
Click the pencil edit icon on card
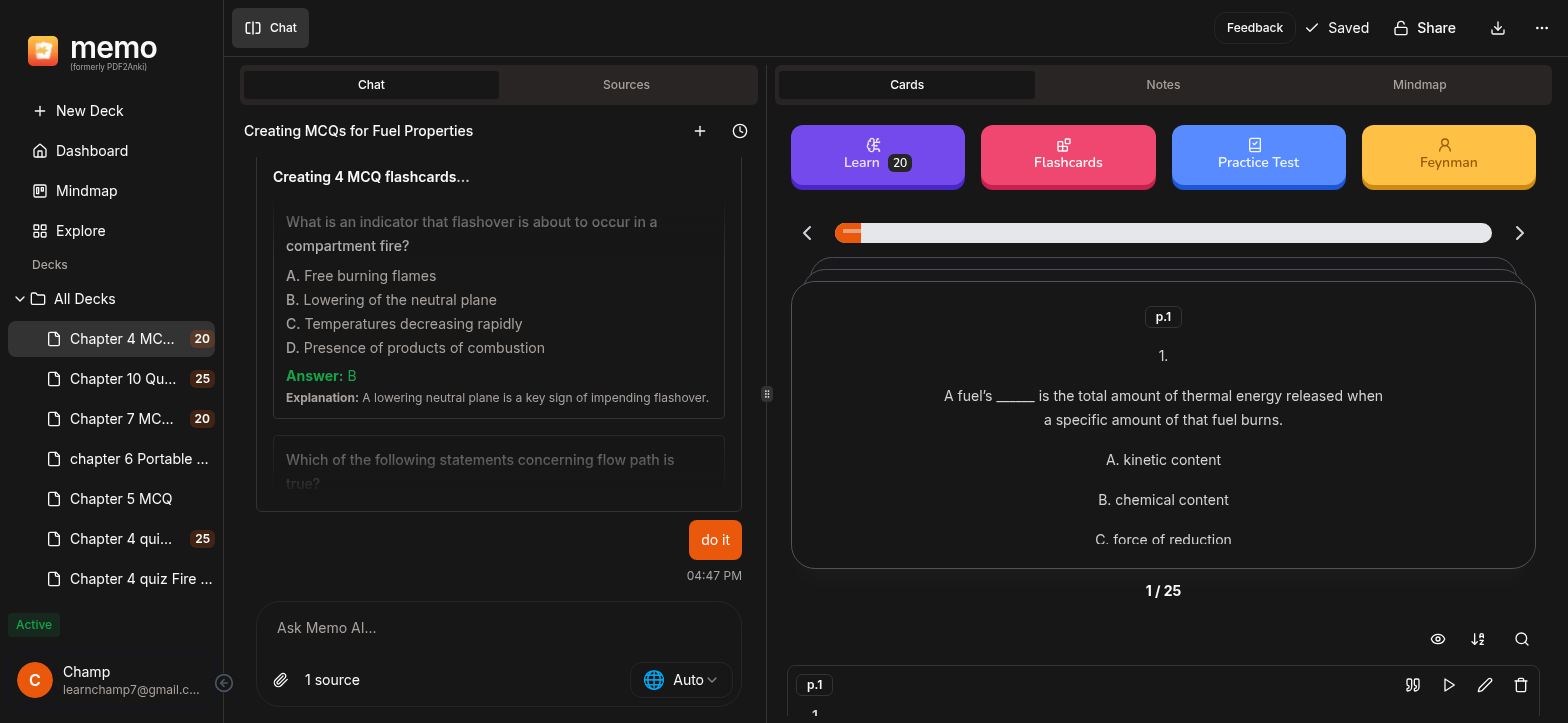pos(1485,685)
